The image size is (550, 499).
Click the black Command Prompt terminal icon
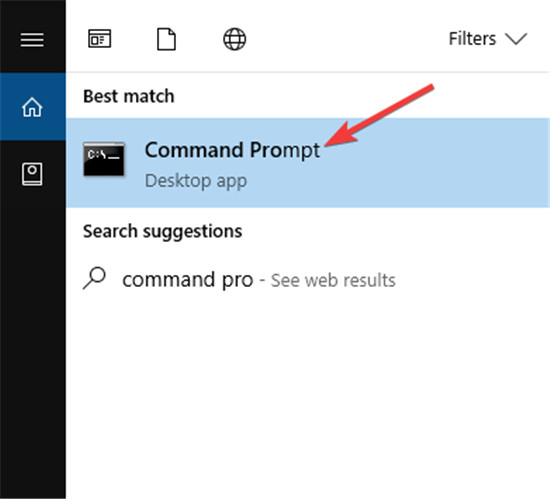104,159
